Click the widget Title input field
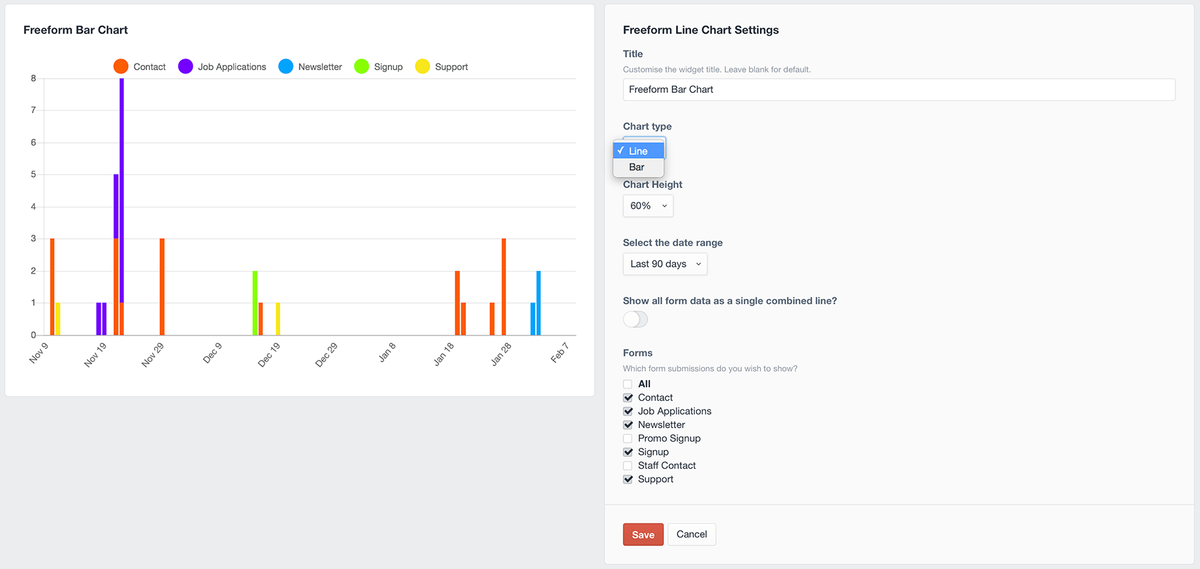 [x=899, y=89]
